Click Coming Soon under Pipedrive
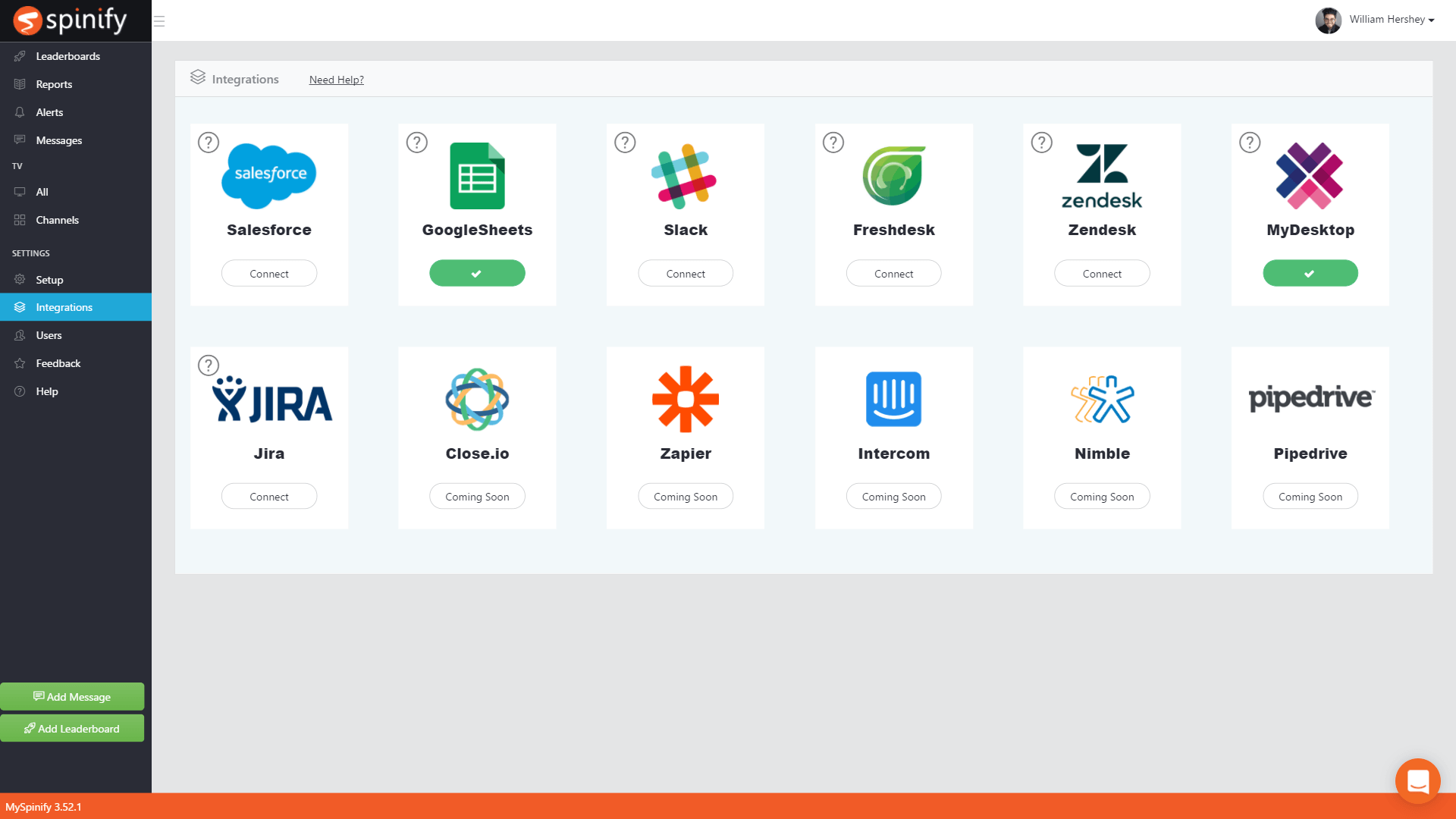 1310,496
